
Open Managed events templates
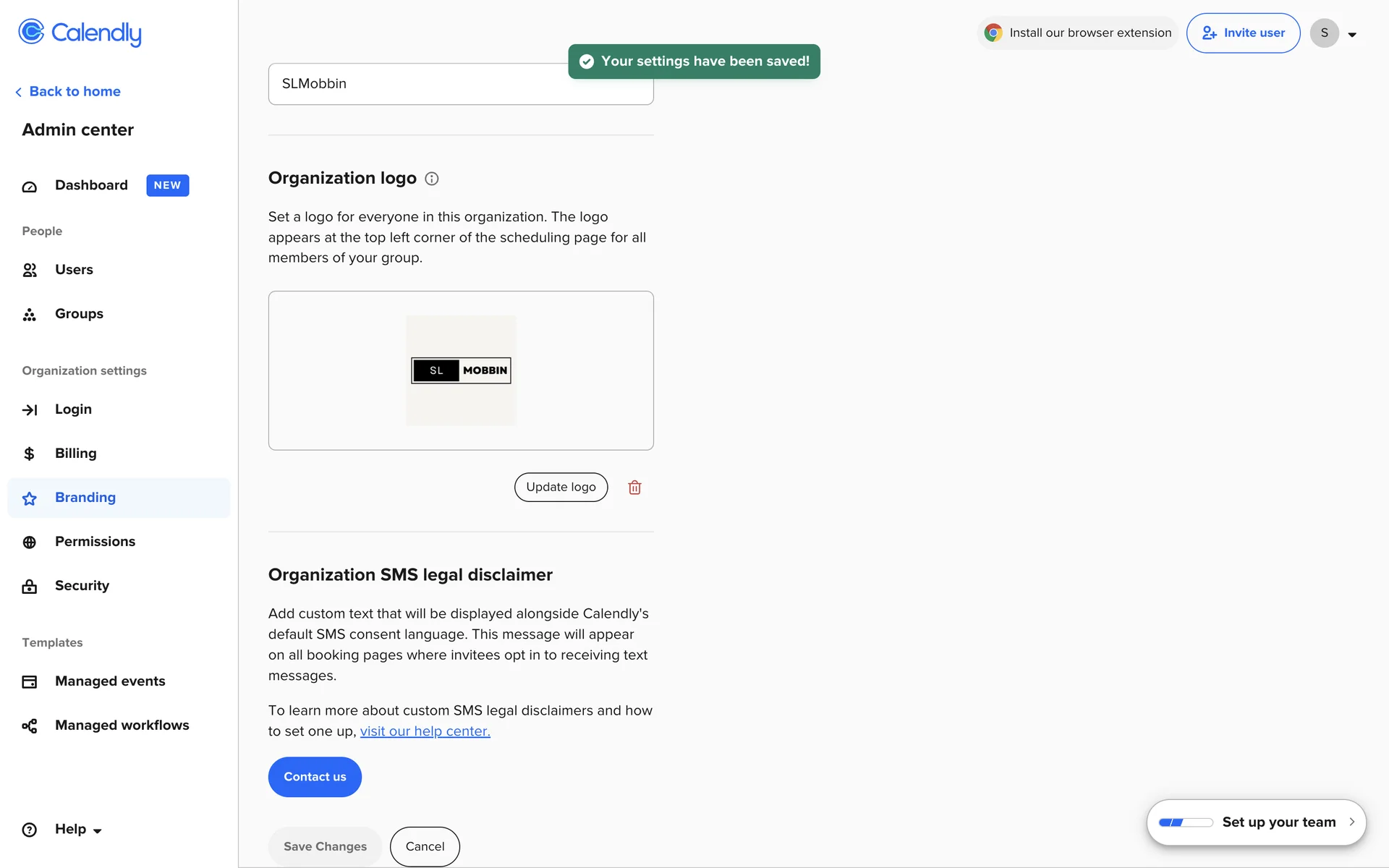pyautogui.click(x=110, y=681)
